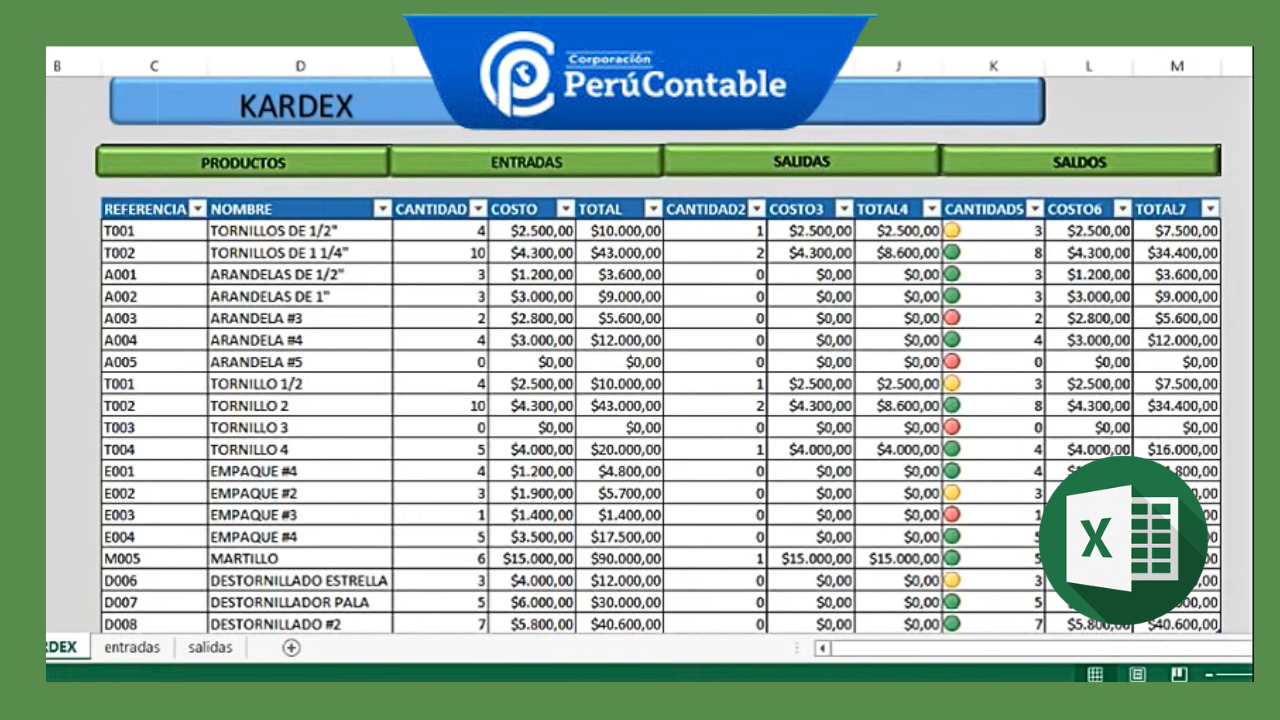1280x720 pixels.
Task: Zoom out using the zoom slider minus
Action: click(x=1207, y=673)
